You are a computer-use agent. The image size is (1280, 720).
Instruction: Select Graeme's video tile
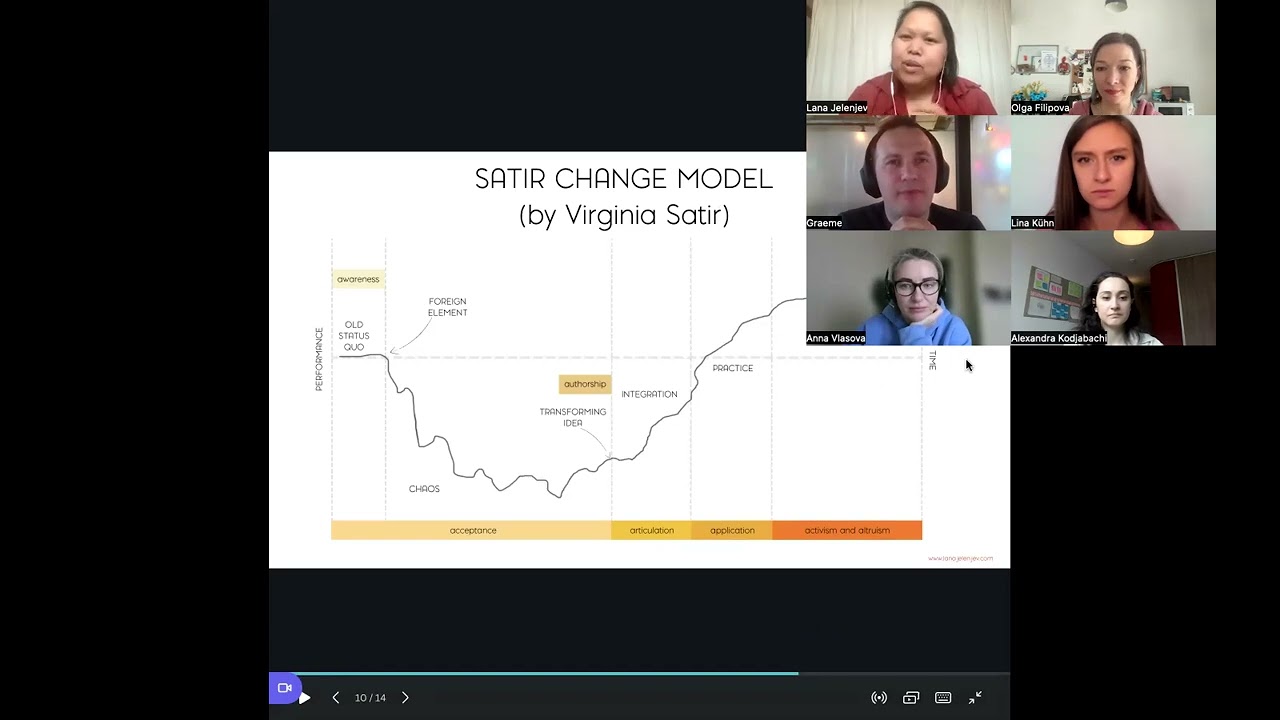coord(908,173)
